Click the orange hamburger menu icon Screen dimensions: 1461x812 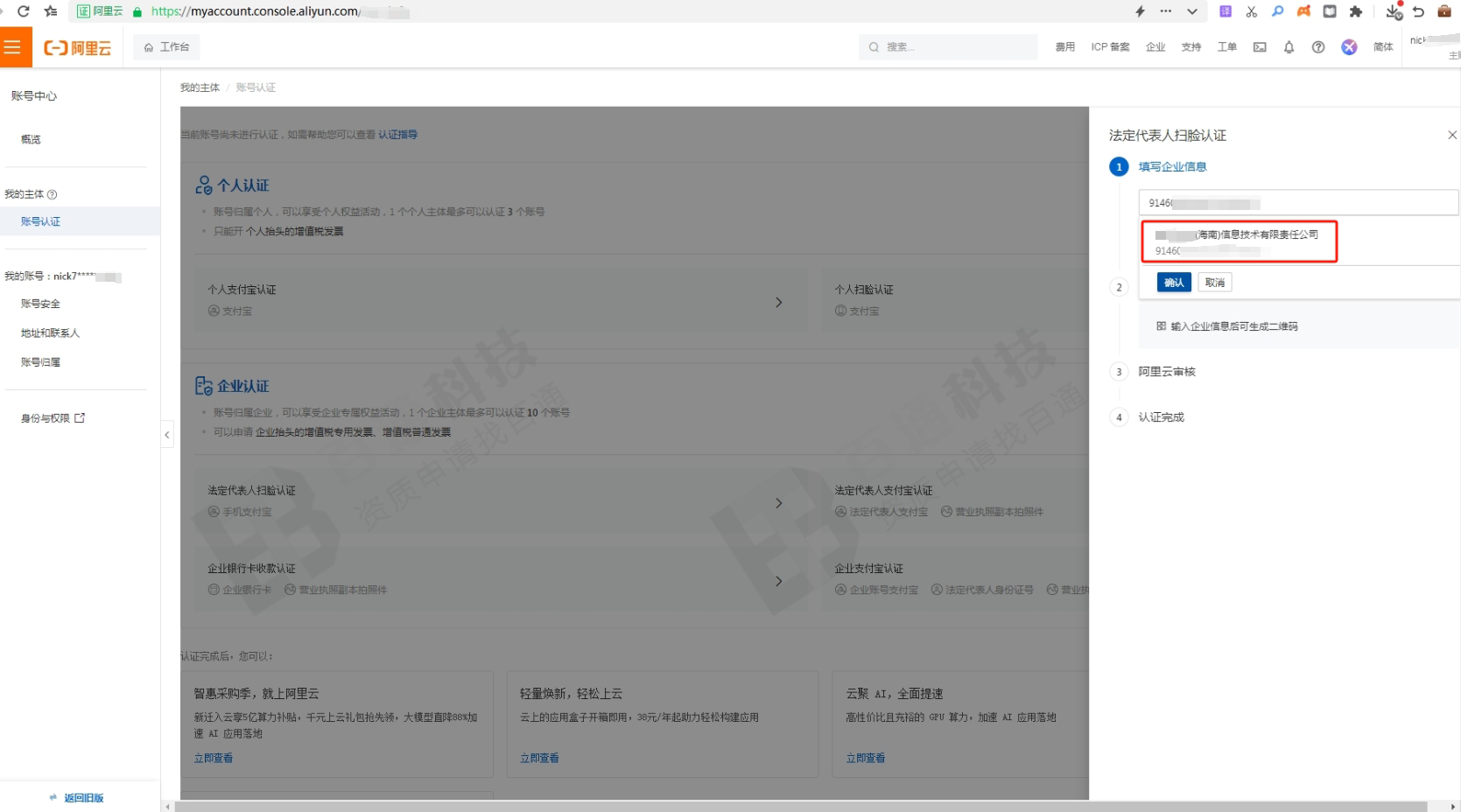pos(15,46)
